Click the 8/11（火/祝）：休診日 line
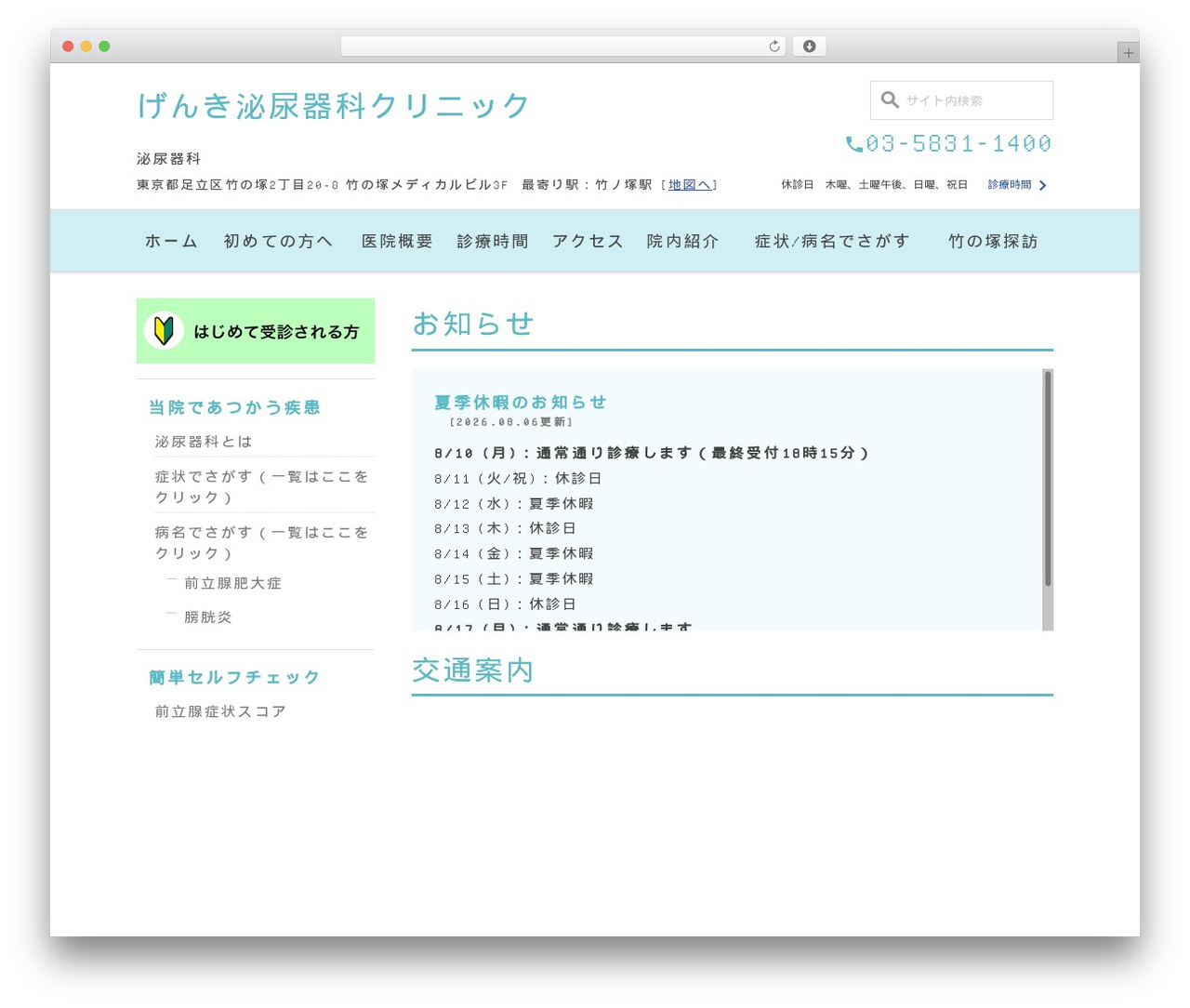1190x1008 pixels. (518, 478)
